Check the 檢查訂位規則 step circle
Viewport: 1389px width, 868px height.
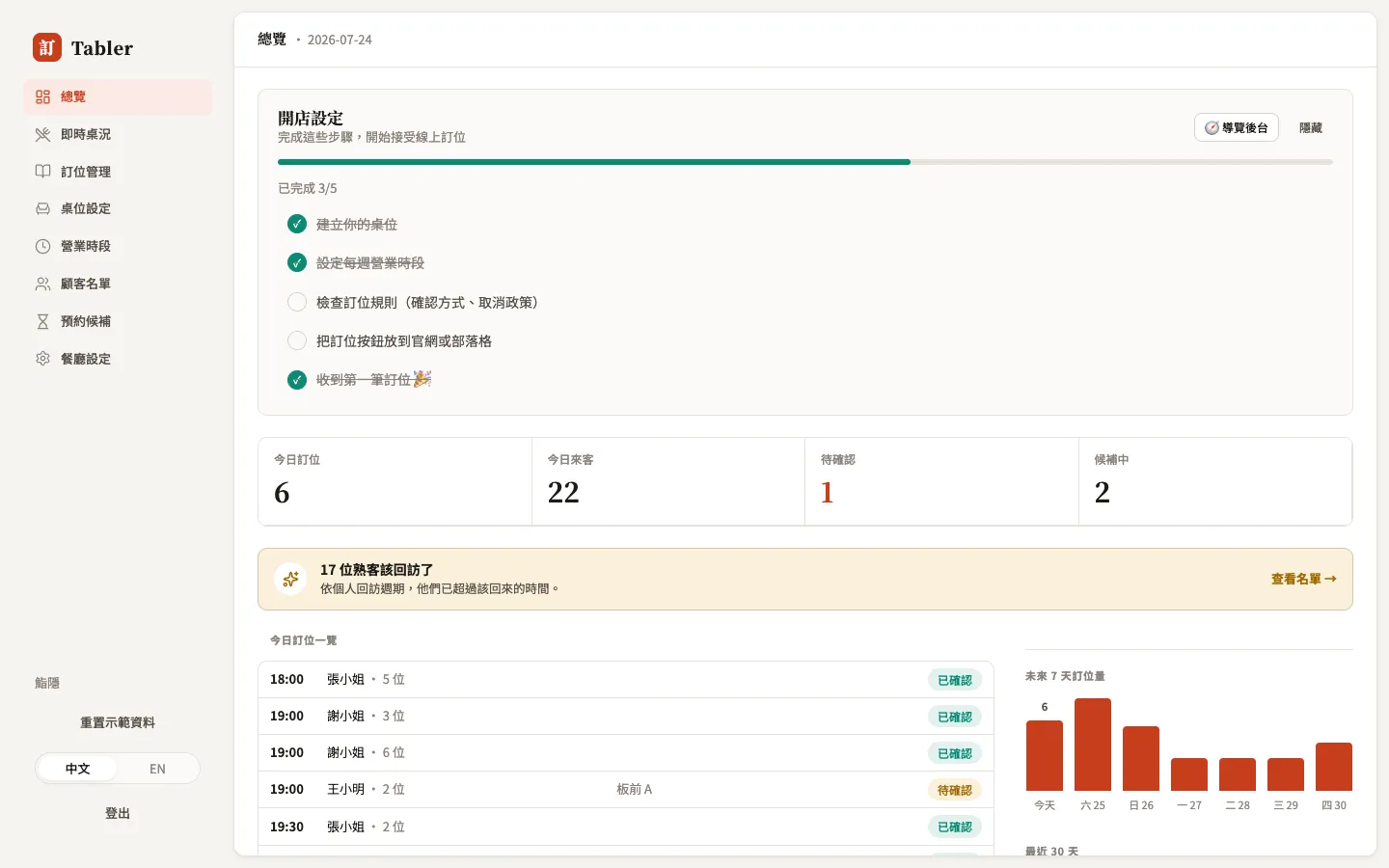point(297,302)
